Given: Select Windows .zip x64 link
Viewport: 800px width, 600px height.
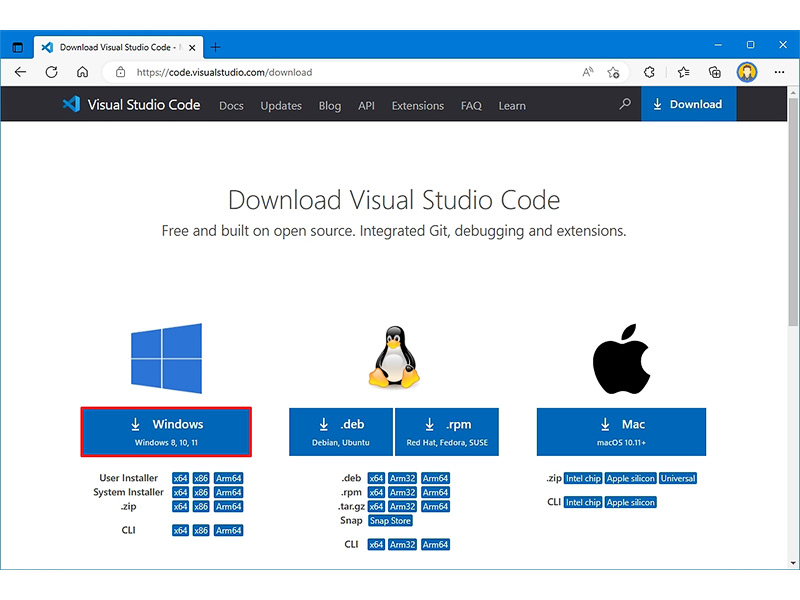Looking at the screenshot, I should (x=180, y=507).
